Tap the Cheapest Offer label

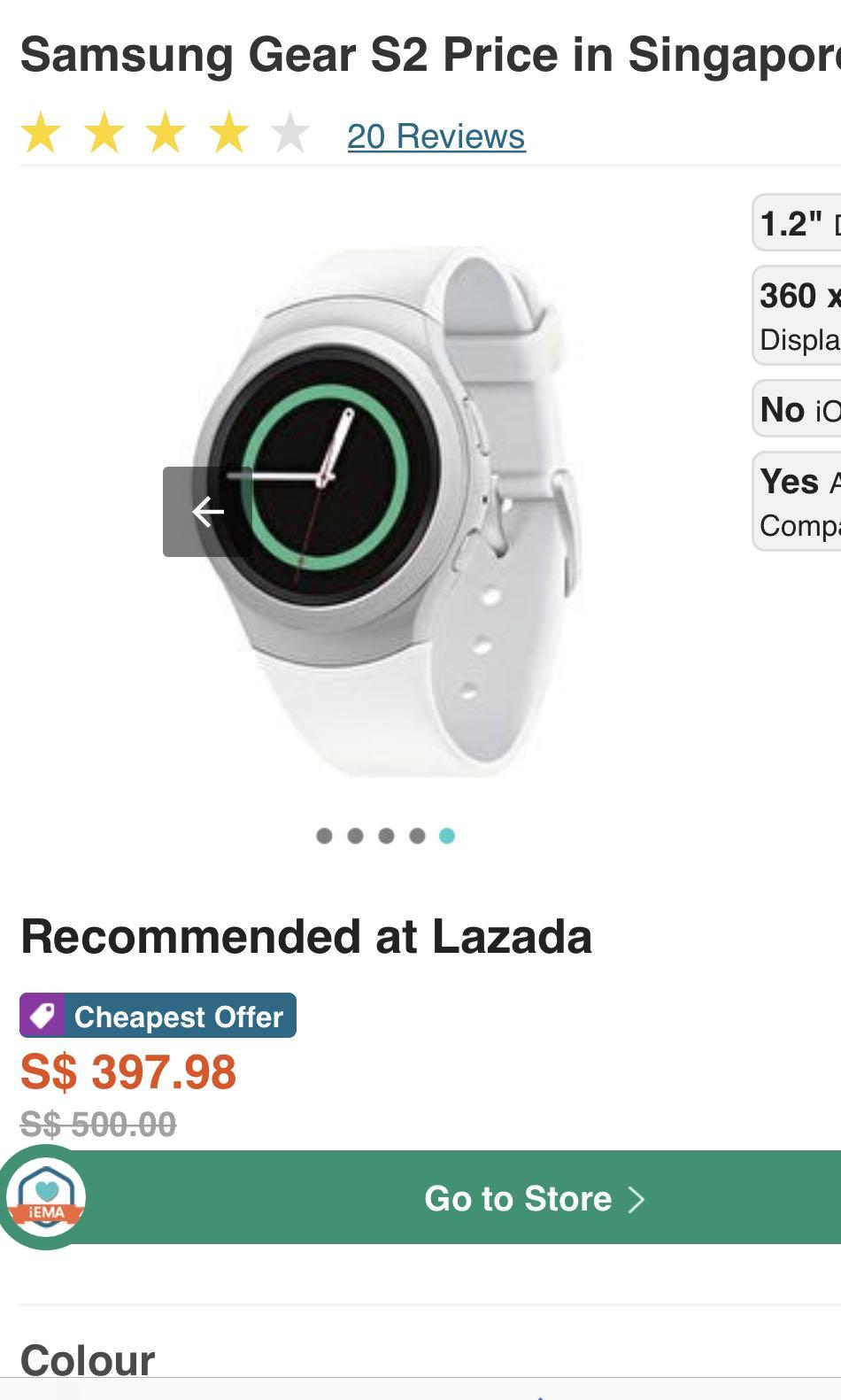coord(179,1017)
